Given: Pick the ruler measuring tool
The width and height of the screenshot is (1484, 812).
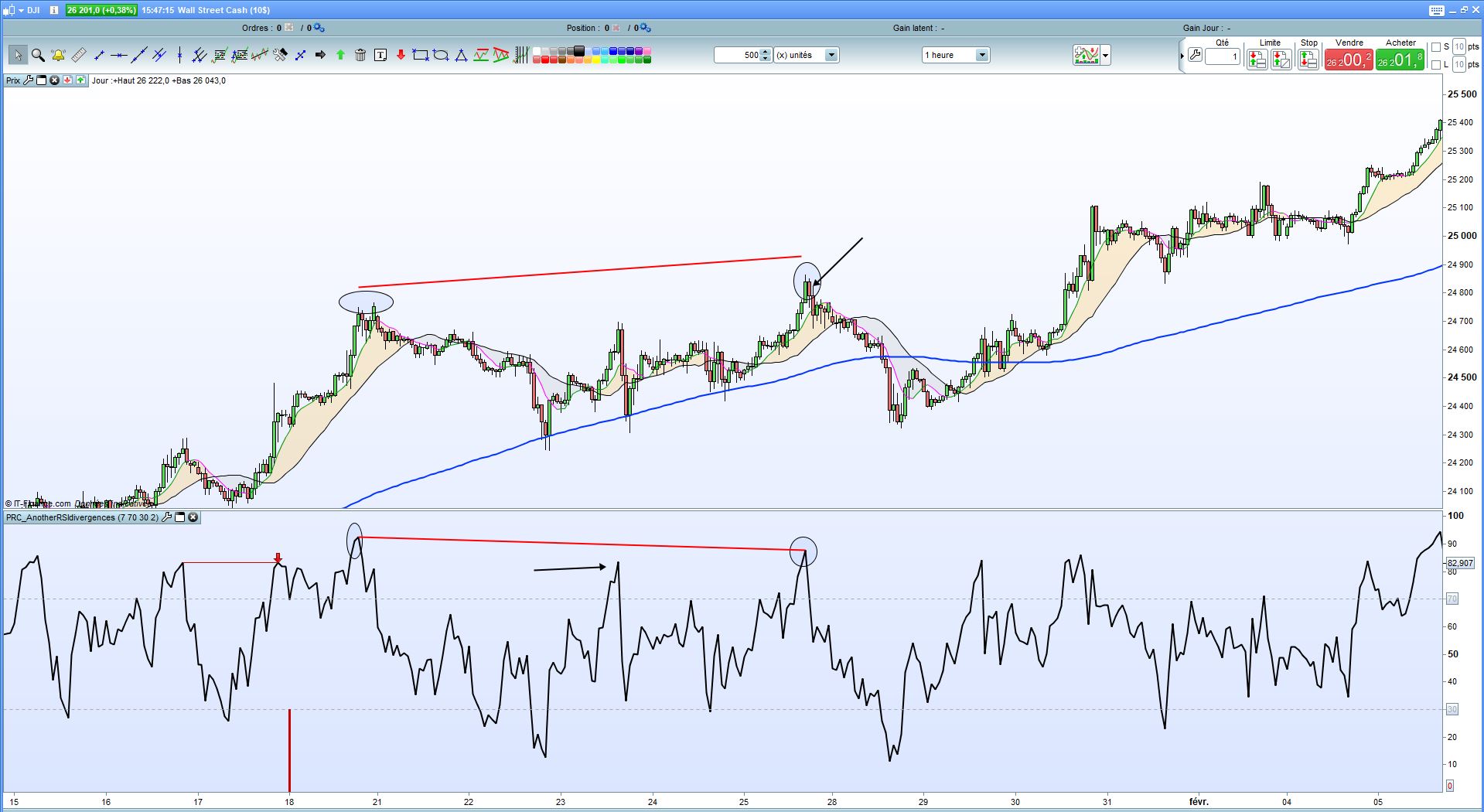Looking at the screenshot, I should [x=78, y=55].
